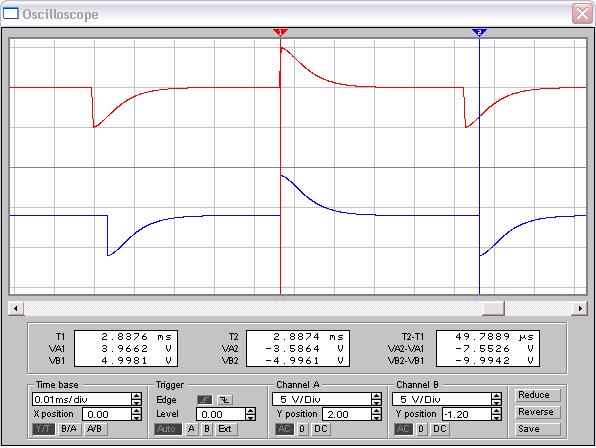Set Channel B coupling to AC
Screen dimensions: 596x448
click(x=403, y=429)
